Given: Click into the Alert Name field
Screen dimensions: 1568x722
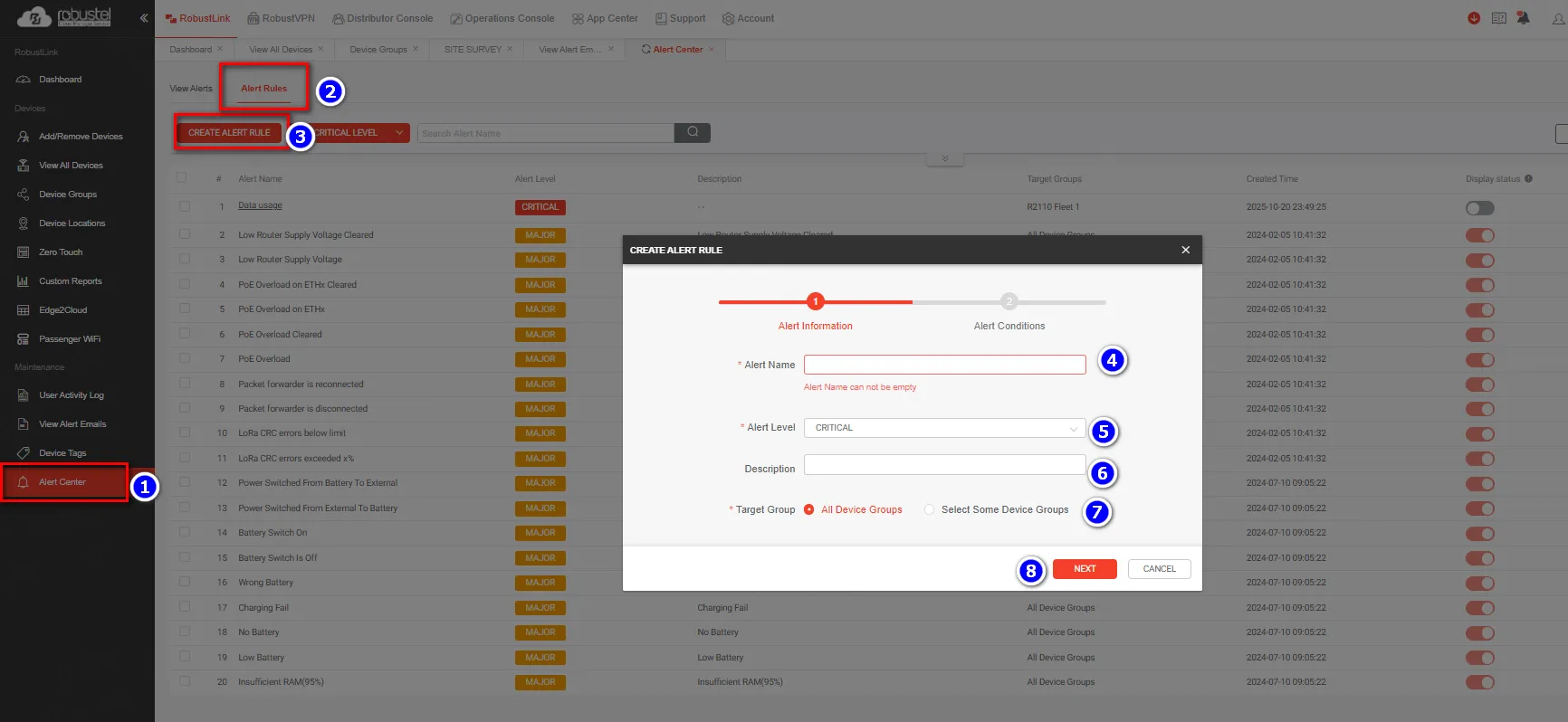Looking at the screenshot, I should click(944, 365).
